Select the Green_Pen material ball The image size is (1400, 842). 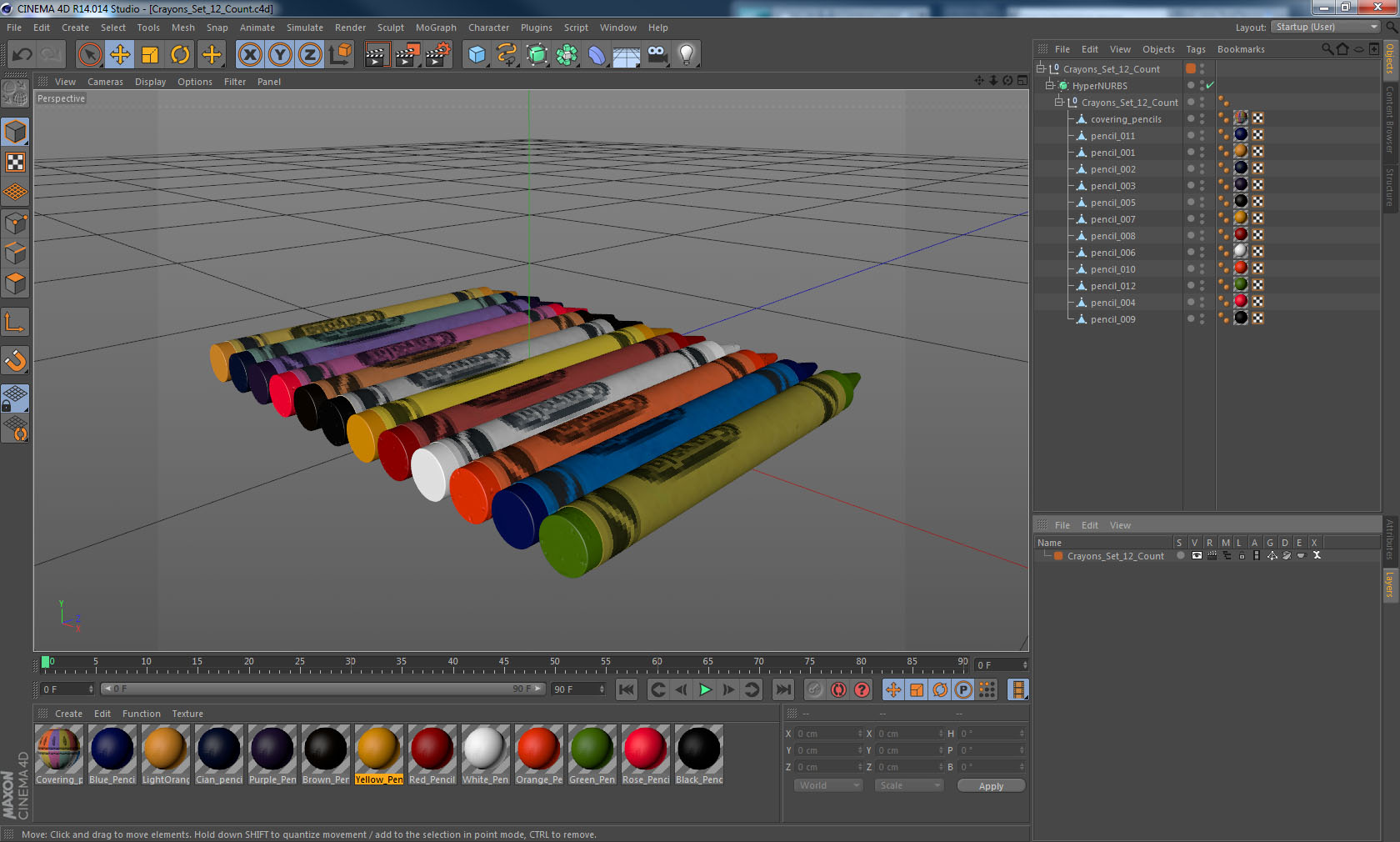(x=592, y=748)
